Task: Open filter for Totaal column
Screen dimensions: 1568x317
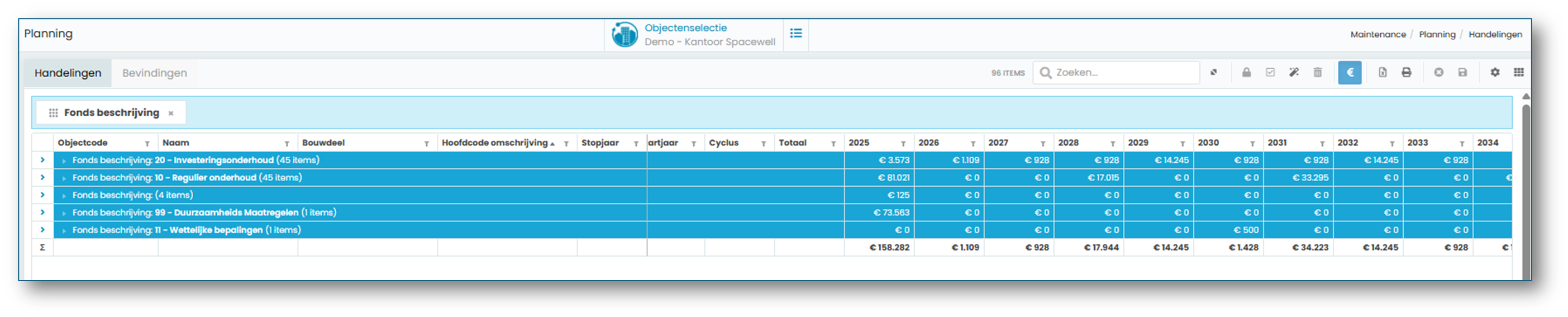Action: coord(833,144)
